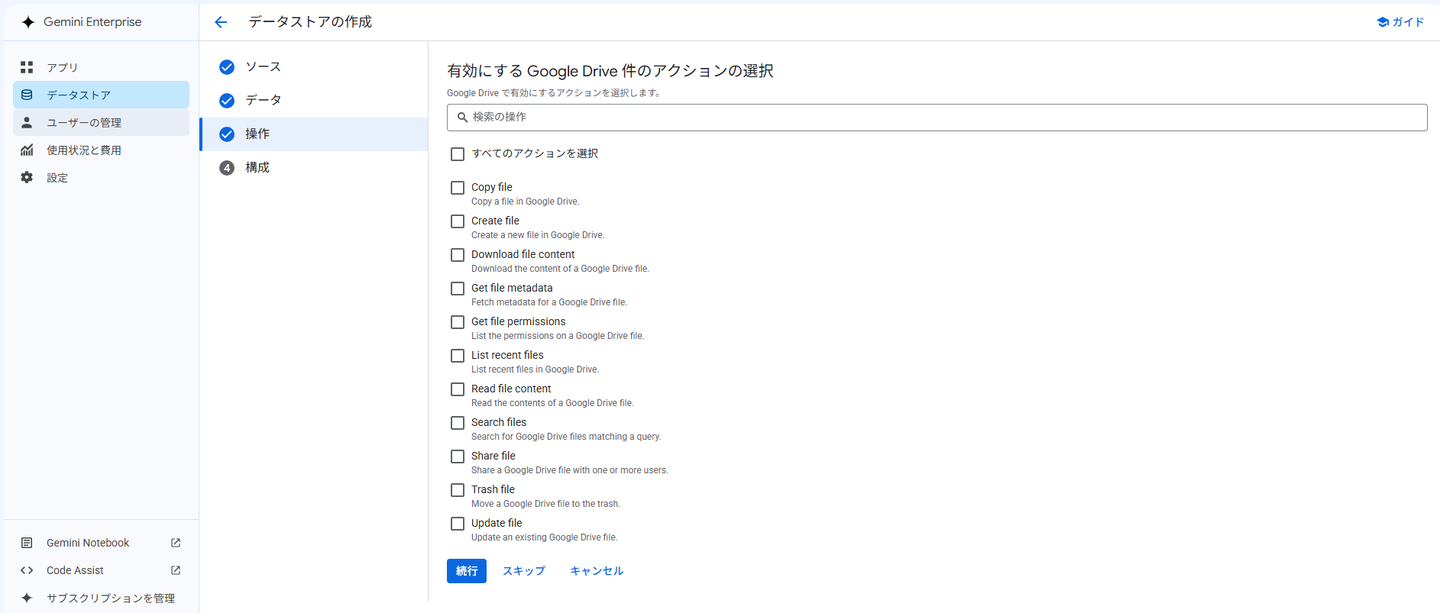Select the Read file content checkbox
The width and height of the screenshot is (1440, 613).
coord(458,389)
